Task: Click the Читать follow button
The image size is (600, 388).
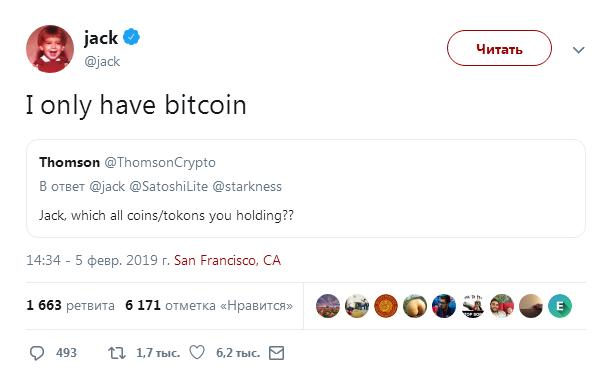Action: (x=499, y=48)
